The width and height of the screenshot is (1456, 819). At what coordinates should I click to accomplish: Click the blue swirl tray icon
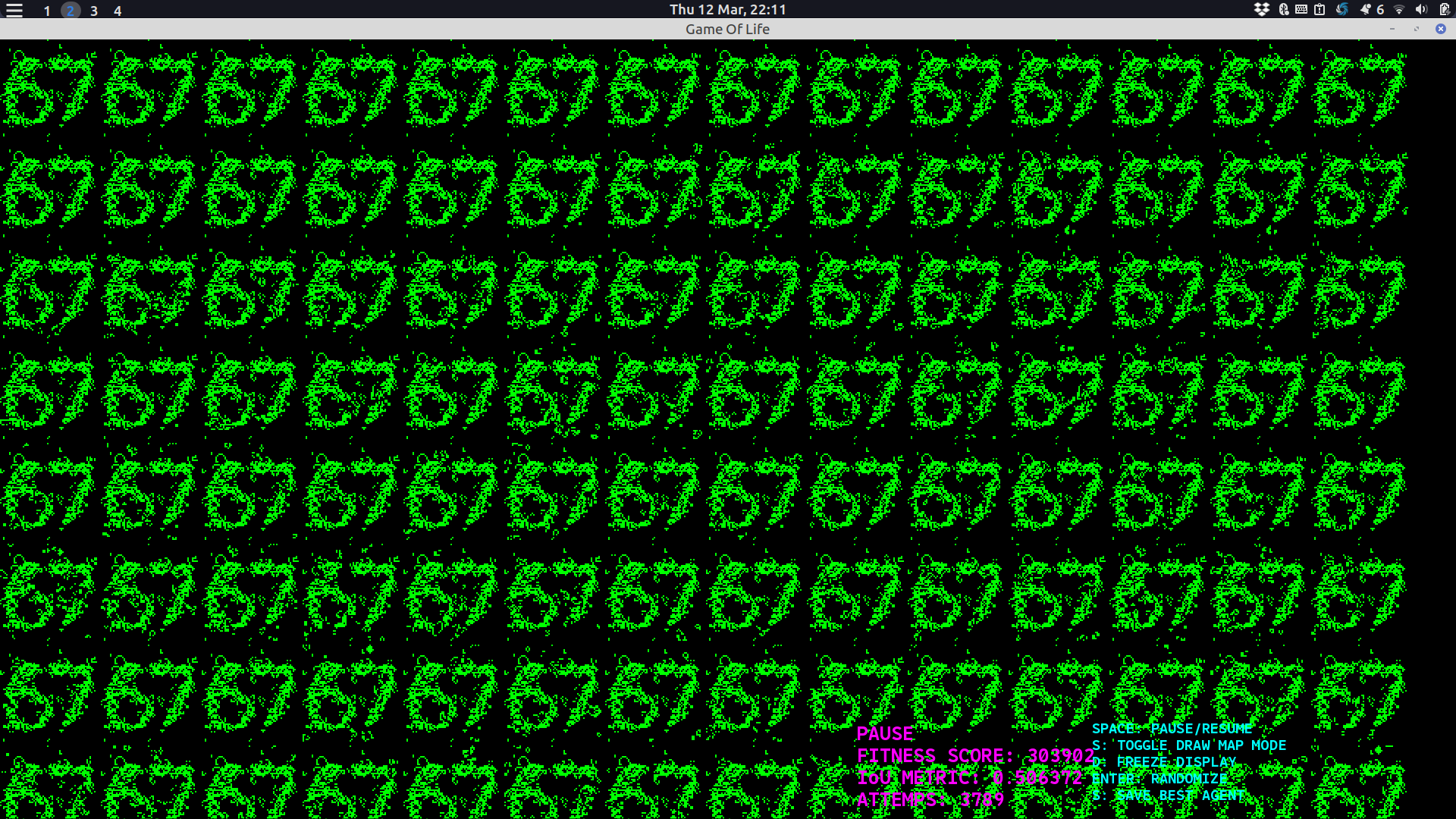pyautogui.click(x=1342, y=9)
